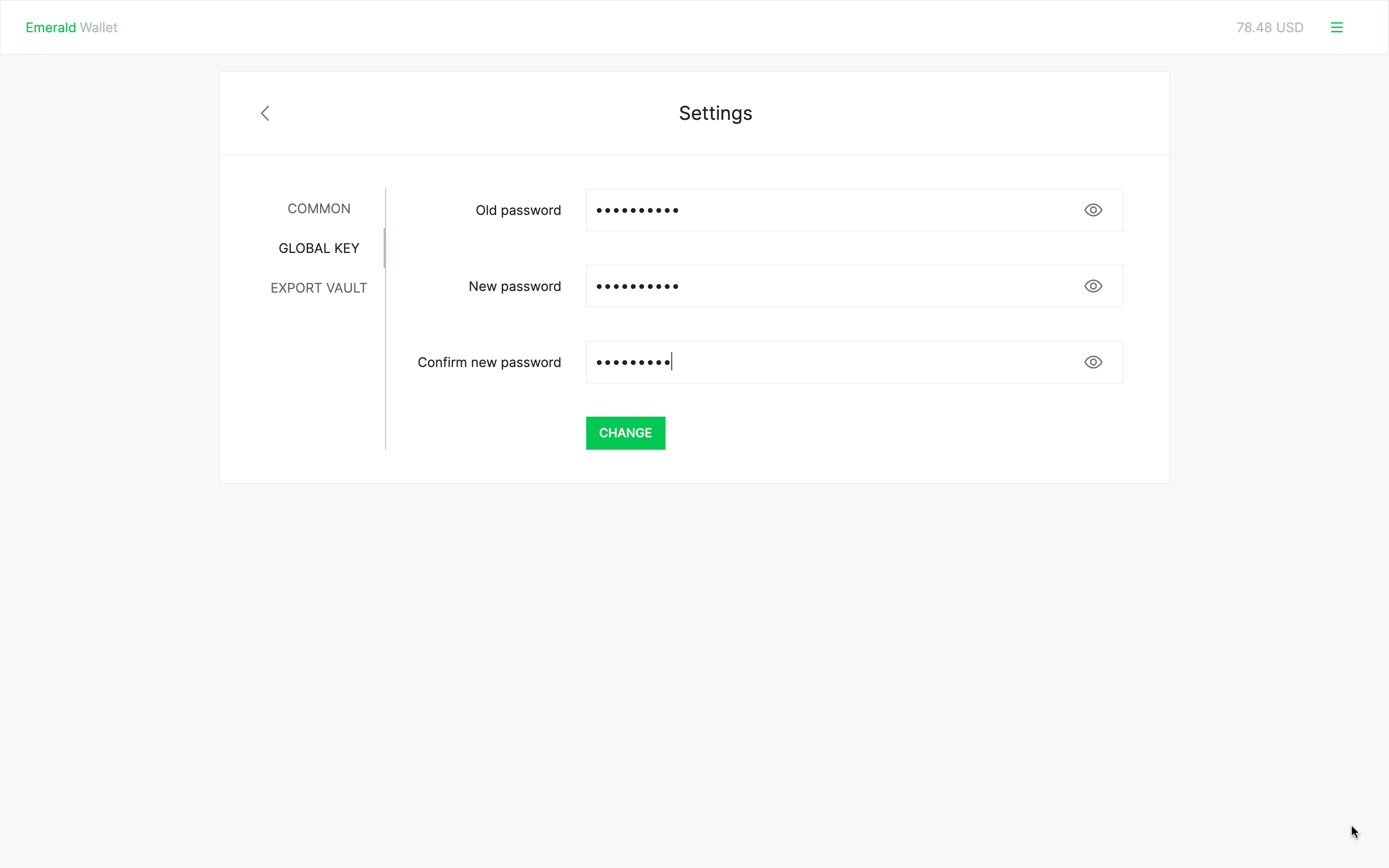Click the CHANGE button
This screenshot has height=868, width=1389.
click(625, 432)
